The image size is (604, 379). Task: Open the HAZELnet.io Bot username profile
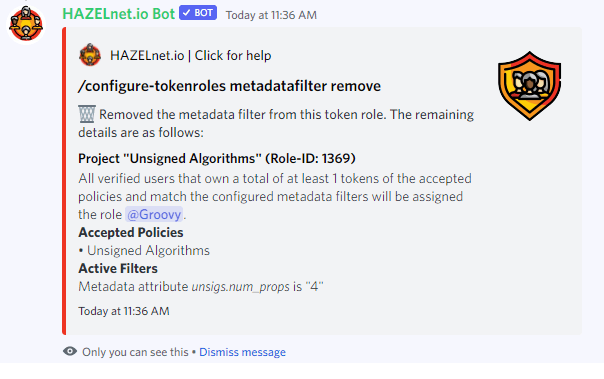[x=119, y=14]
